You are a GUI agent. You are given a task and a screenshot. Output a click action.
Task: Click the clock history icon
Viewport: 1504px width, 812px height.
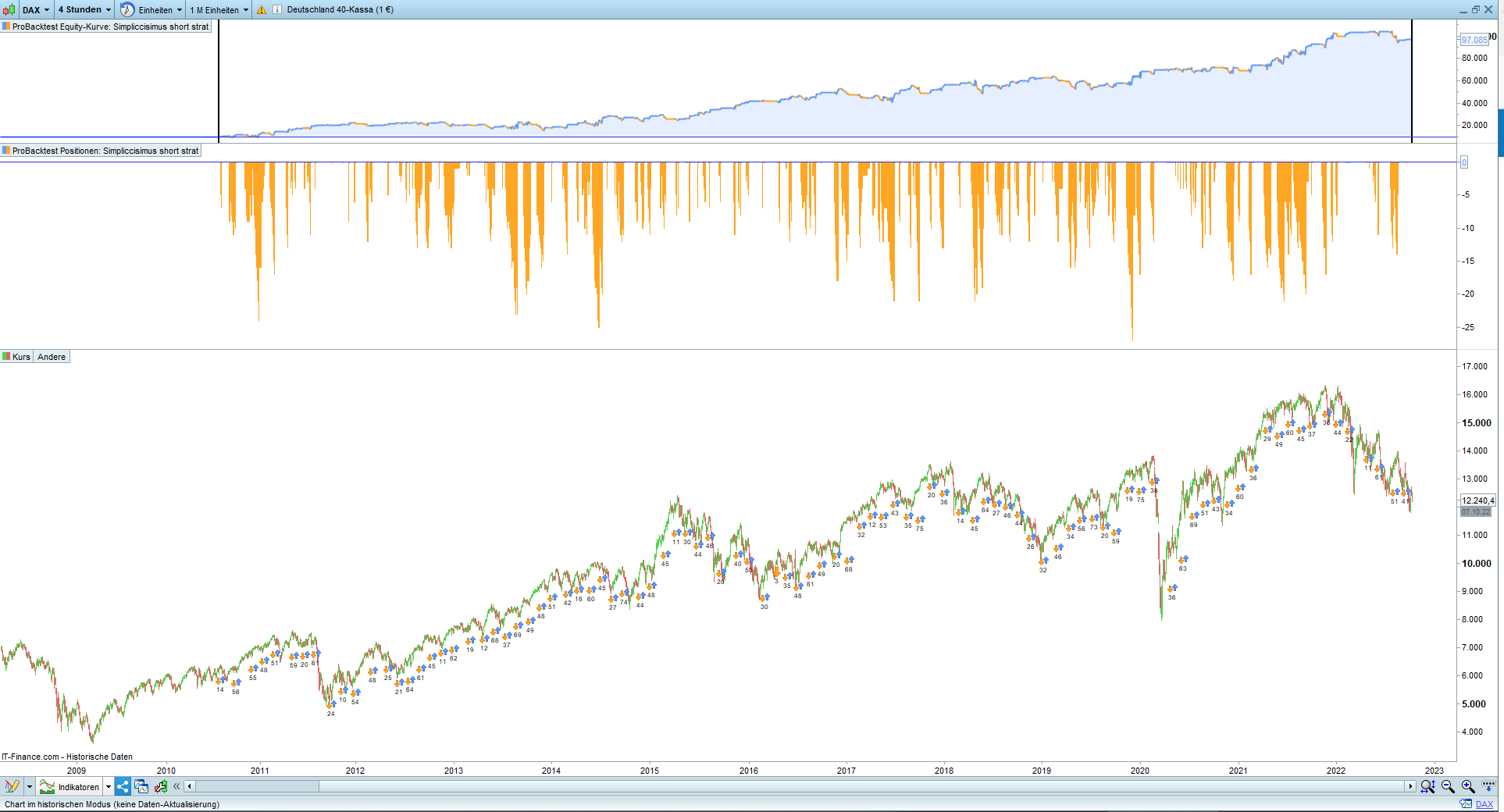[127, 10]
